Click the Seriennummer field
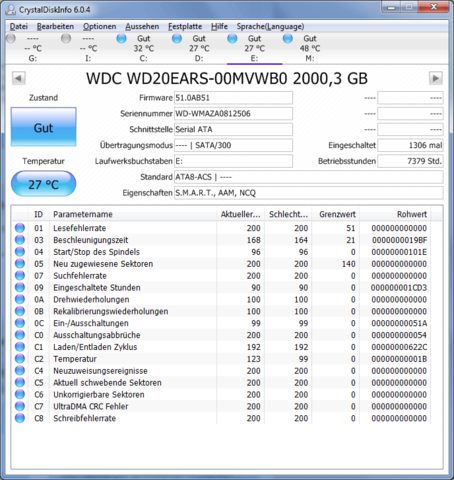Image resolution: width=454 pixels, height=480 pixels. coord(233,114)
